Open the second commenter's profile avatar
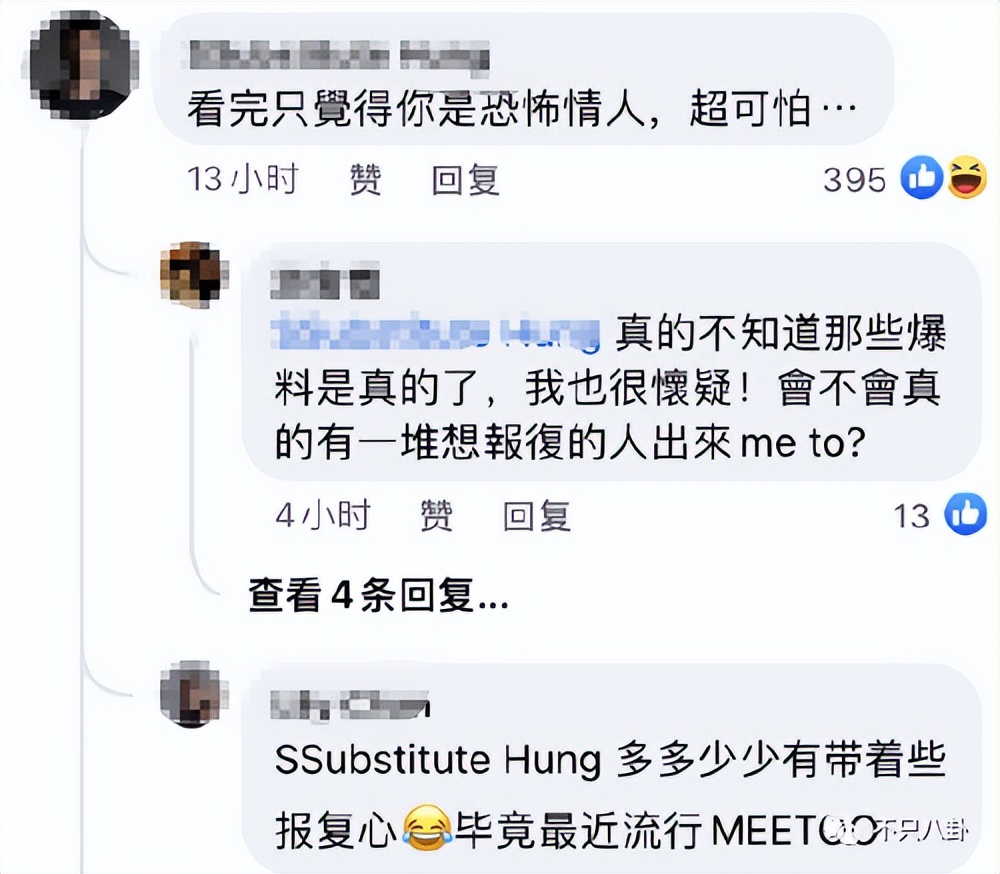The height and width of the screenshot is (874, 1000). pos(193,270)
